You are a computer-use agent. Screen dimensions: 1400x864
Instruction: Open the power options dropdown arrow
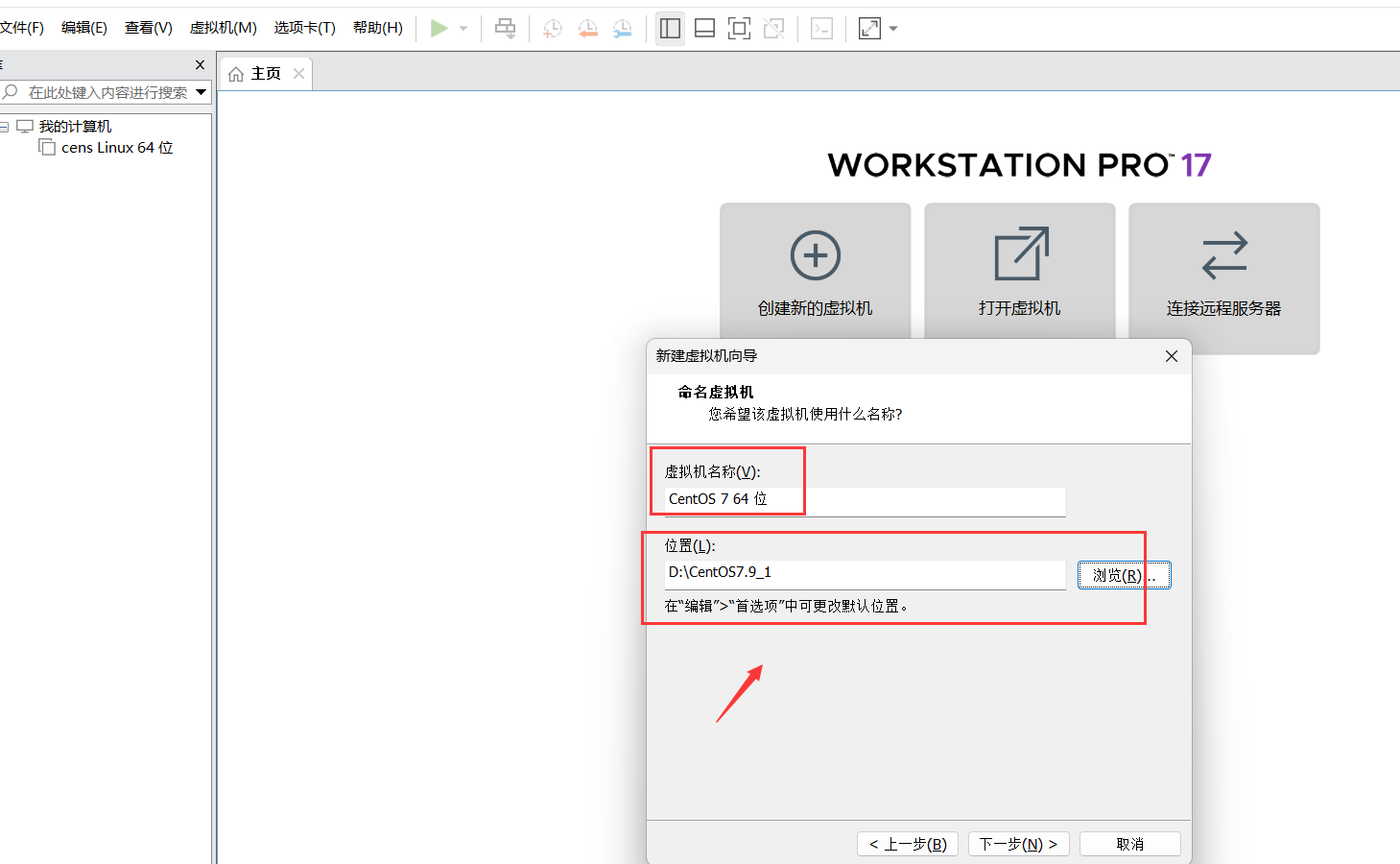point(463,29)
